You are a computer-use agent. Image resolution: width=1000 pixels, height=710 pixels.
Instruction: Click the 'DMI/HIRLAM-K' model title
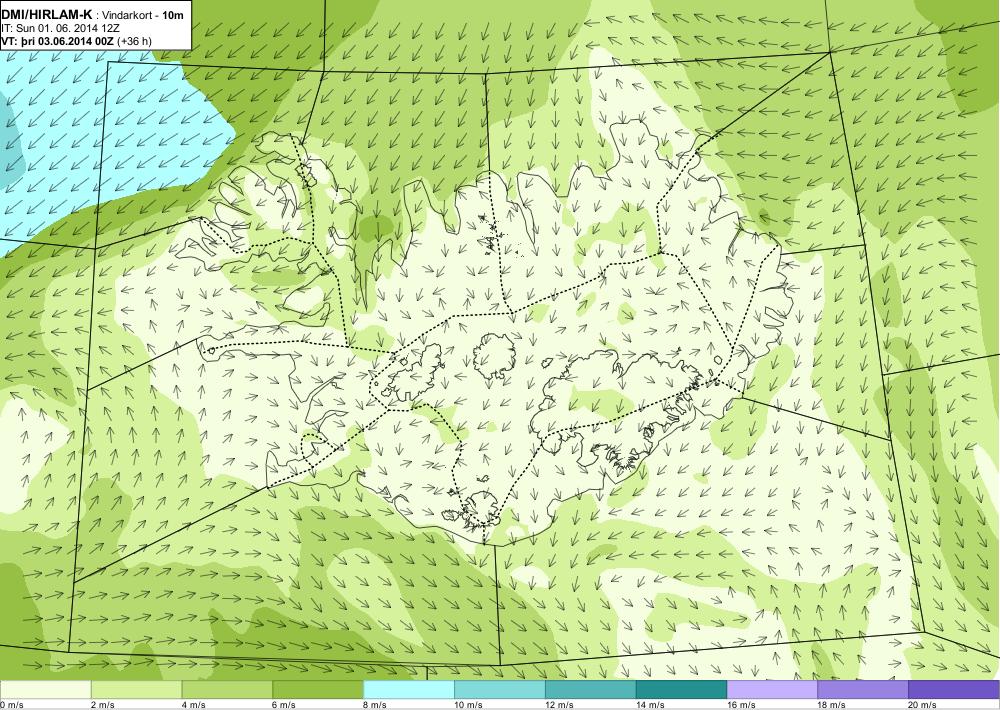47,15
